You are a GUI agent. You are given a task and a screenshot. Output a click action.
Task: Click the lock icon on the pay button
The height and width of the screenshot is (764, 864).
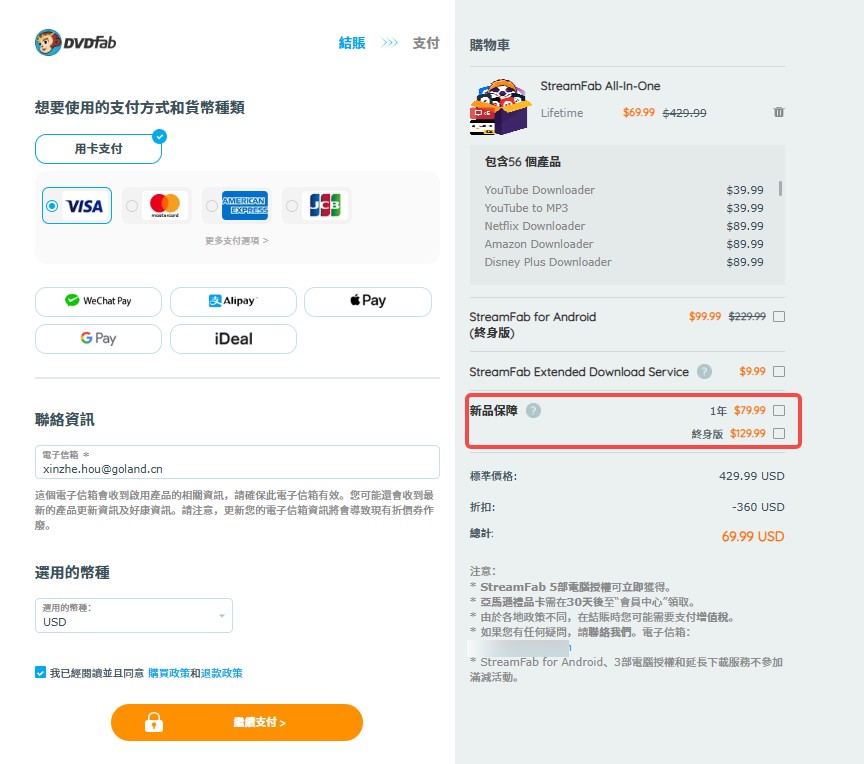coord(154,722)
